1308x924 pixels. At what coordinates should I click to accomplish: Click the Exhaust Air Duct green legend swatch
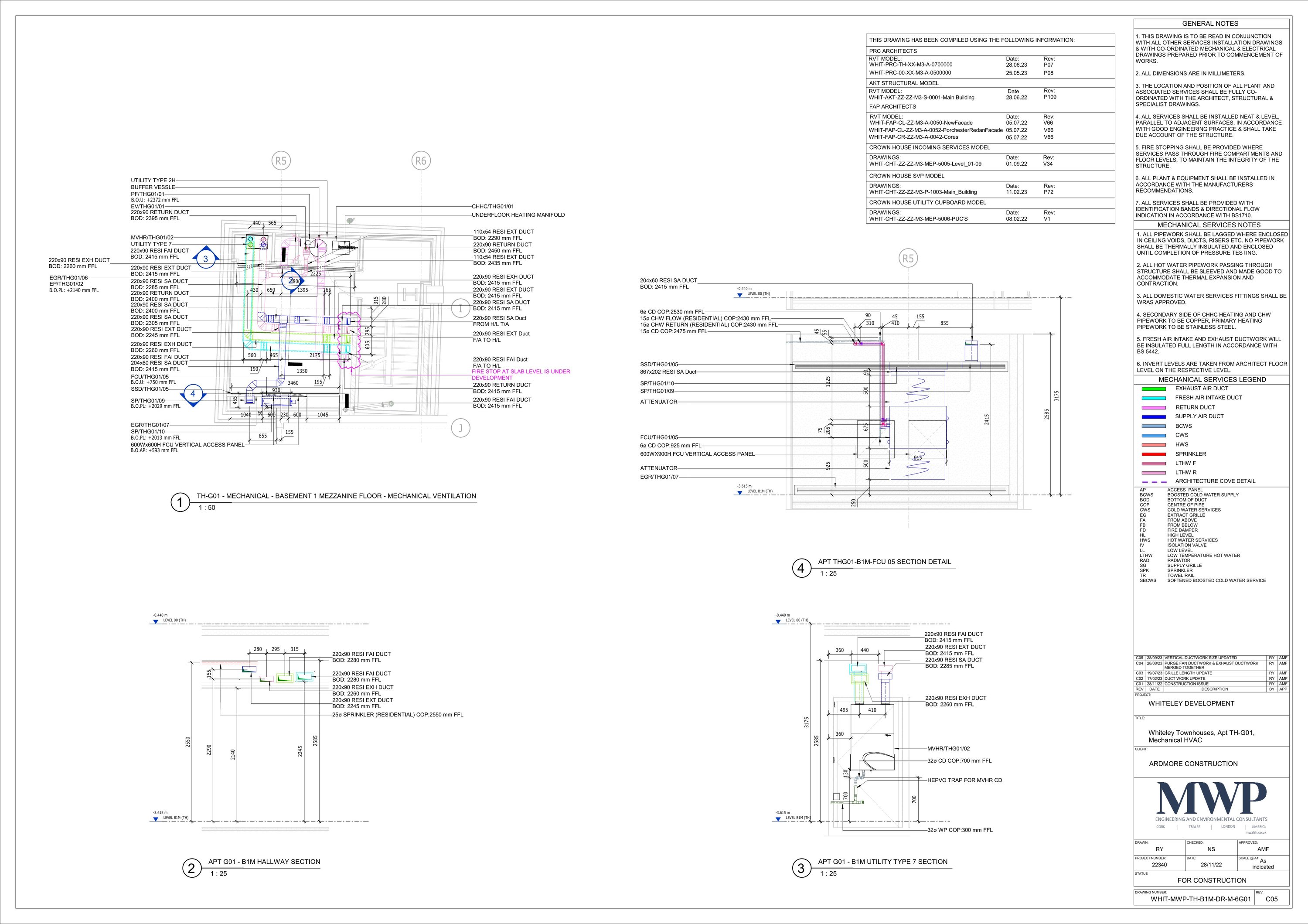coord(1154,389)
